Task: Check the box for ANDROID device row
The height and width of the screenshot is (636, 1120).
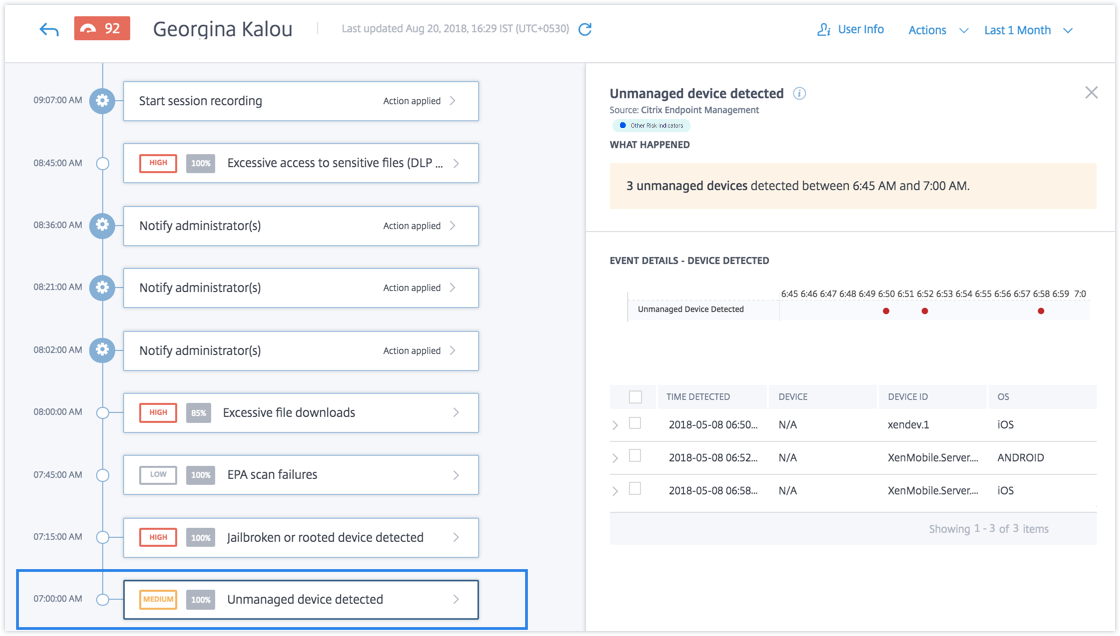Action: [635, 456]
